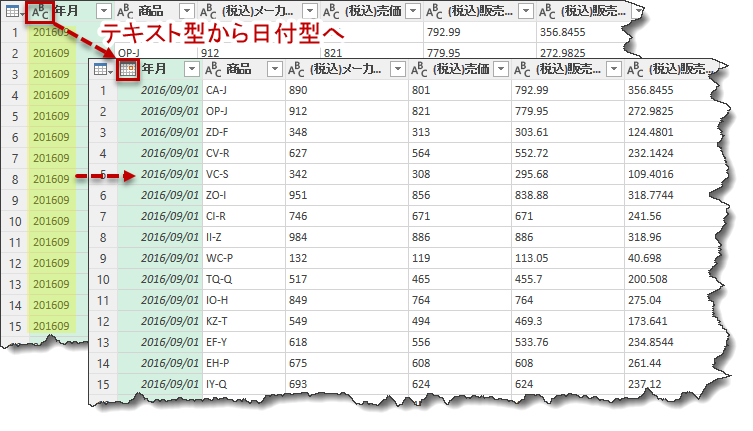The image size is (753, 431).
Task: Back table: ABC icon of (税込)販売... column holding 792.99
Action: point(434,12)
